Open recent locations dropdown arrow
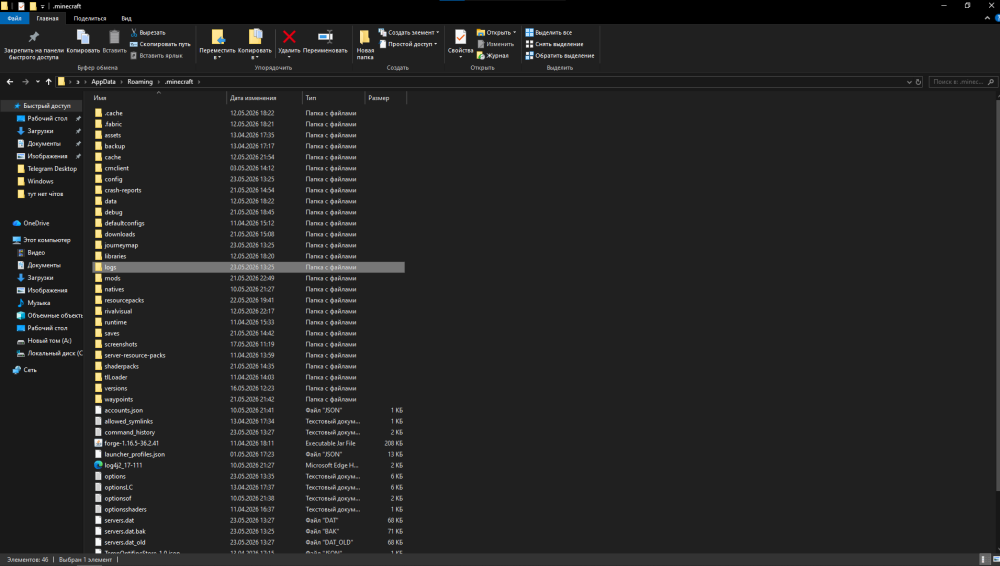 (38, 82)
